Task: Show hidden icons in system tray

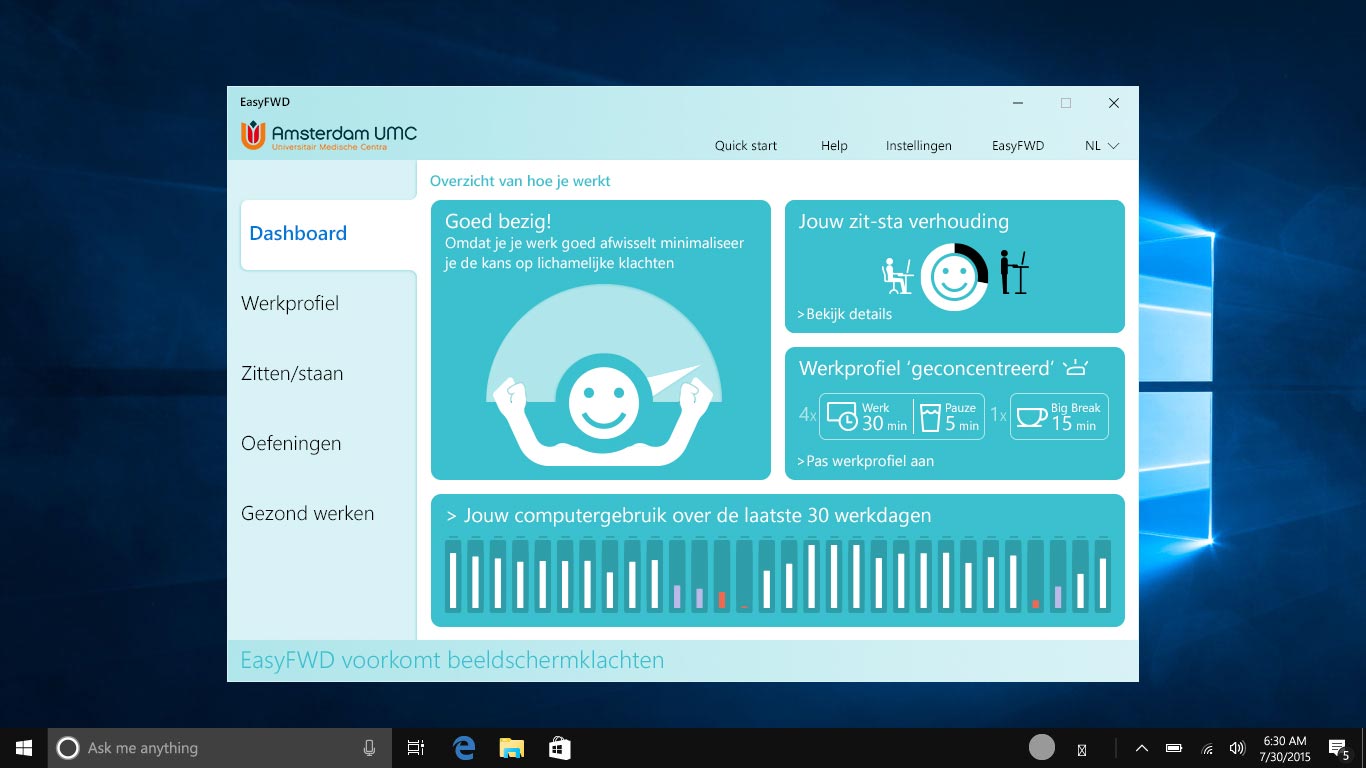Action: pyautogui.click(x=1141, y=748)
